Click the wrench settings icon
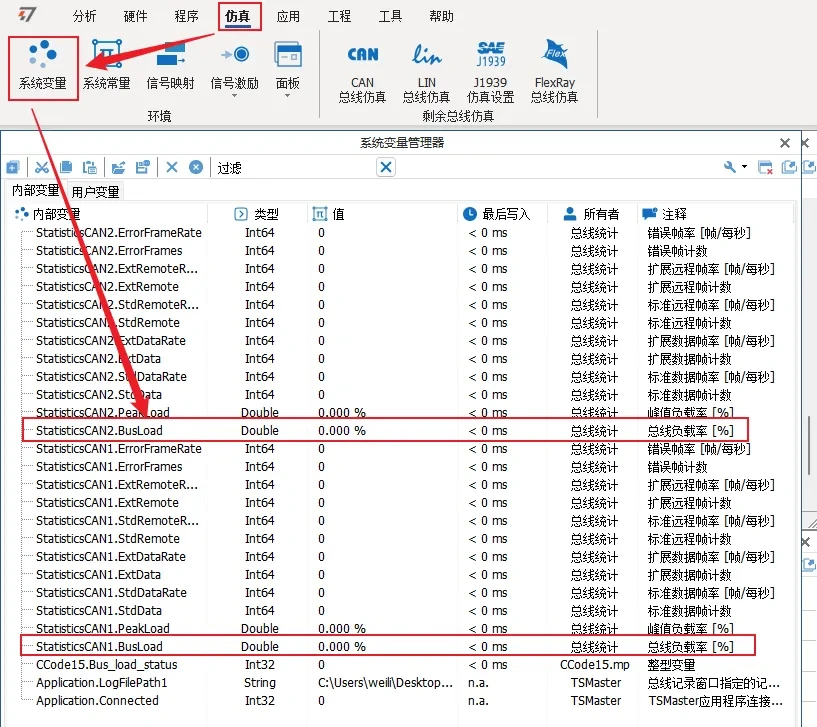817x727 pixels. click(x=730, y=166)
